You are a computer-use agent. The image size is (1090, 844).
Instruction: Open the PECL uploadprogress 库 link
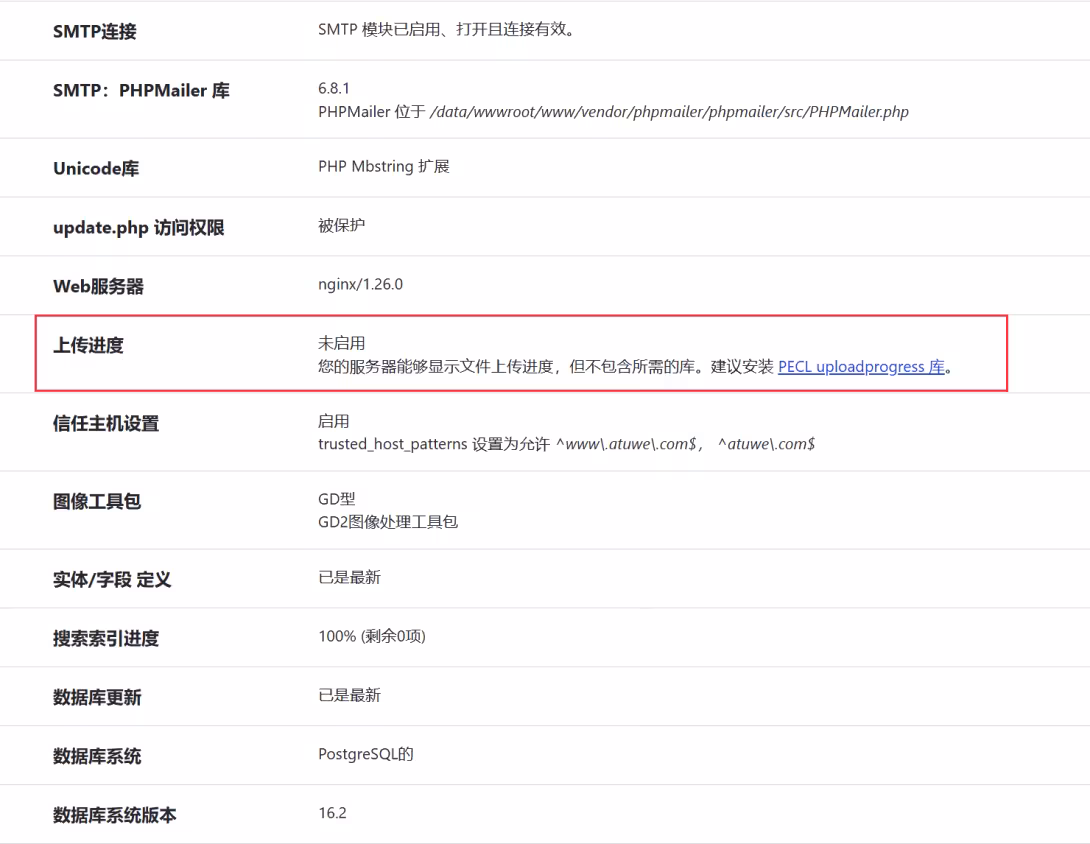[x=862, y=366]
